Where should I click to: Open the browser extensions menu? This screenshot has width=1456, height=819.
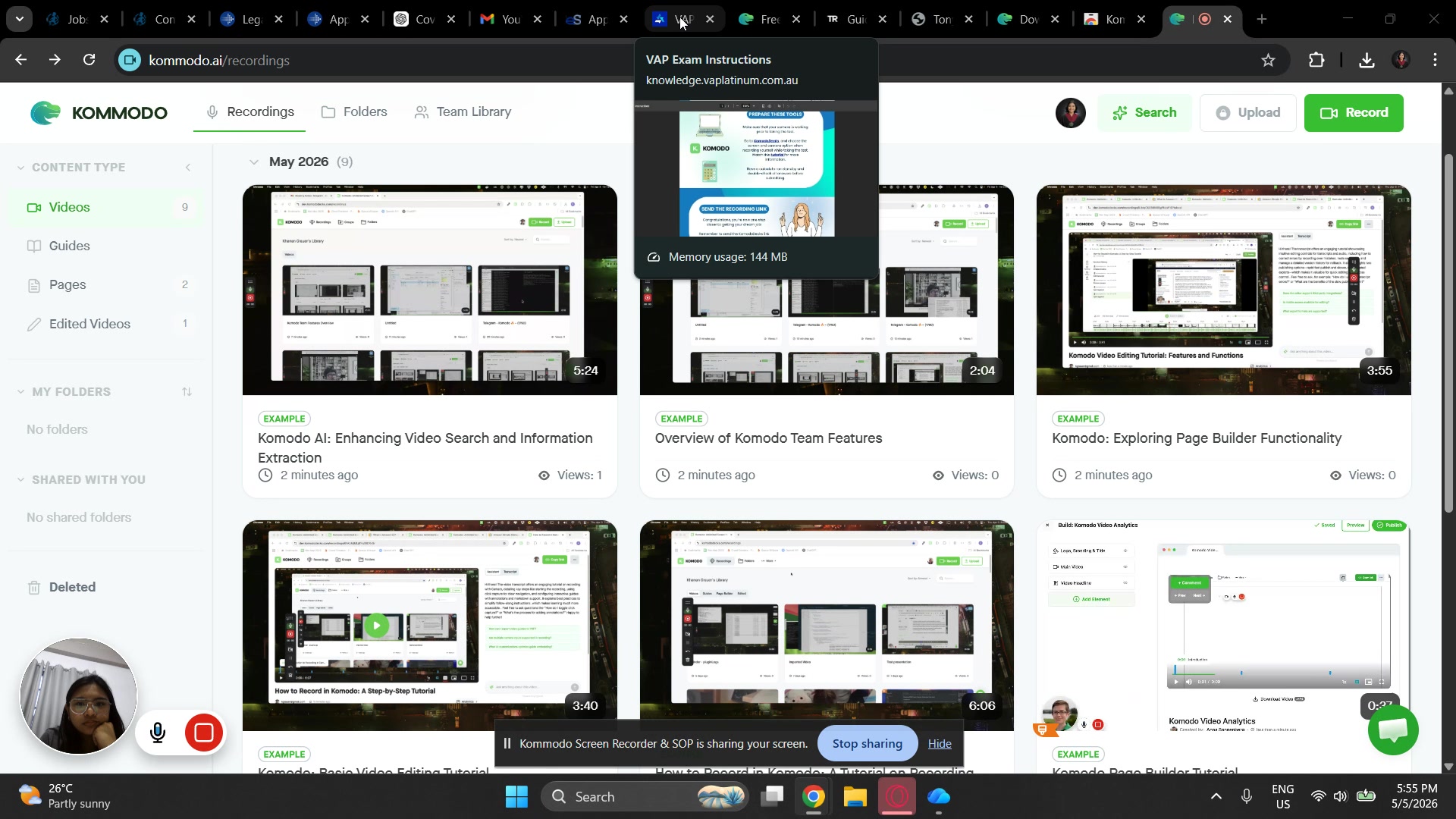click(x=1317, y=60)
